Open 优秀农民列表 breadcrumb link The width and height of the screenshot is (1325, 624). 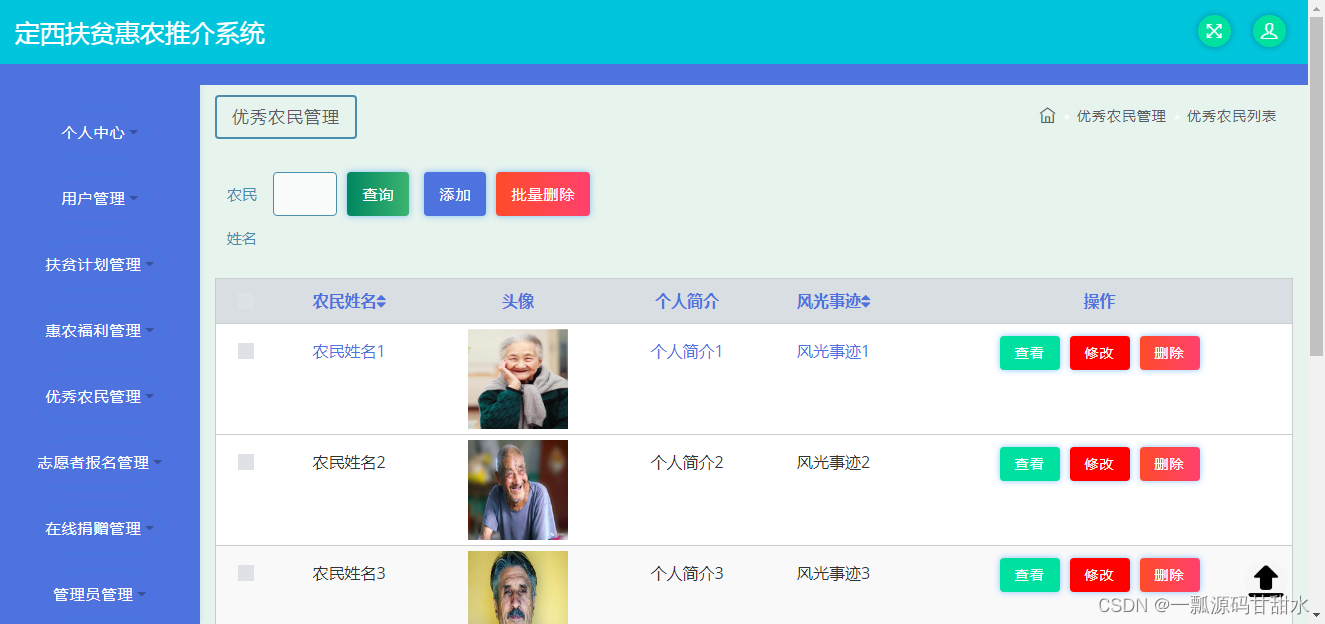[1231, 115]
